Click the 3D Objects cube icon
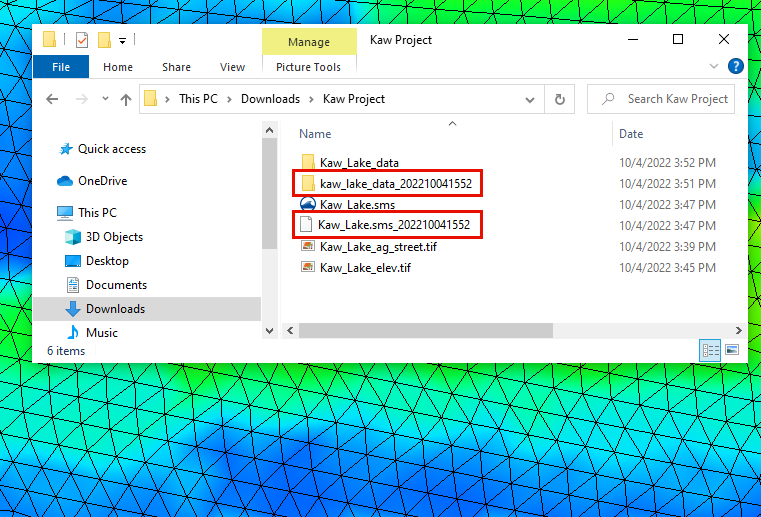Viewport: 761px width, 517px height. coord(73,237)
